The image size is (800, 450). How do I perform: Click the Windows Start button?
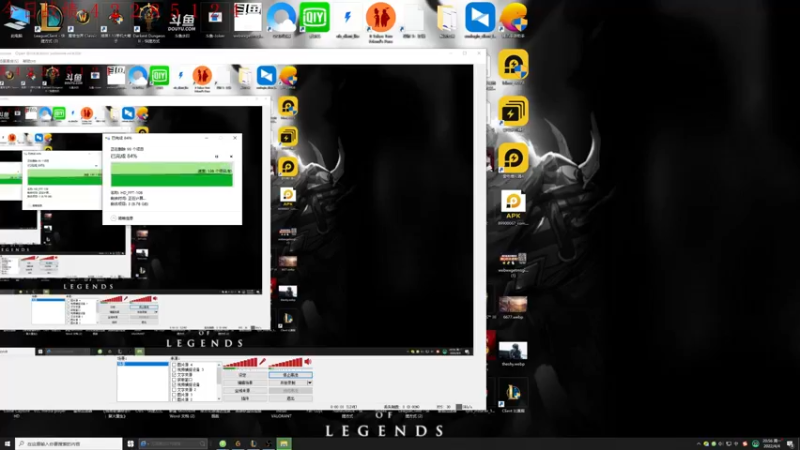(7, 443)
